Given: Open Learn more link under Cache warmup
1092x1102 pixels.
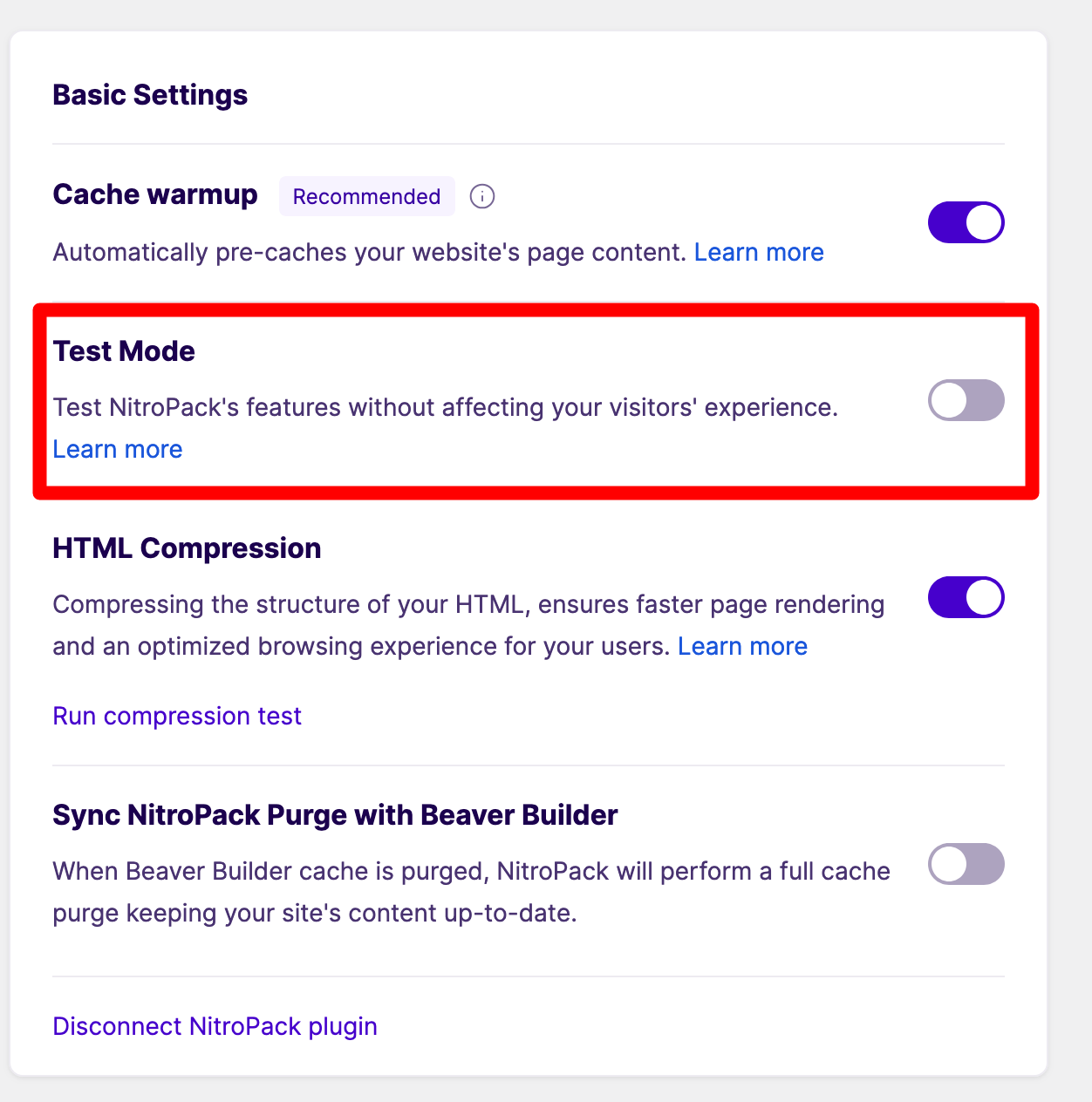Looking at the screenshot, I should pos(759,252).
